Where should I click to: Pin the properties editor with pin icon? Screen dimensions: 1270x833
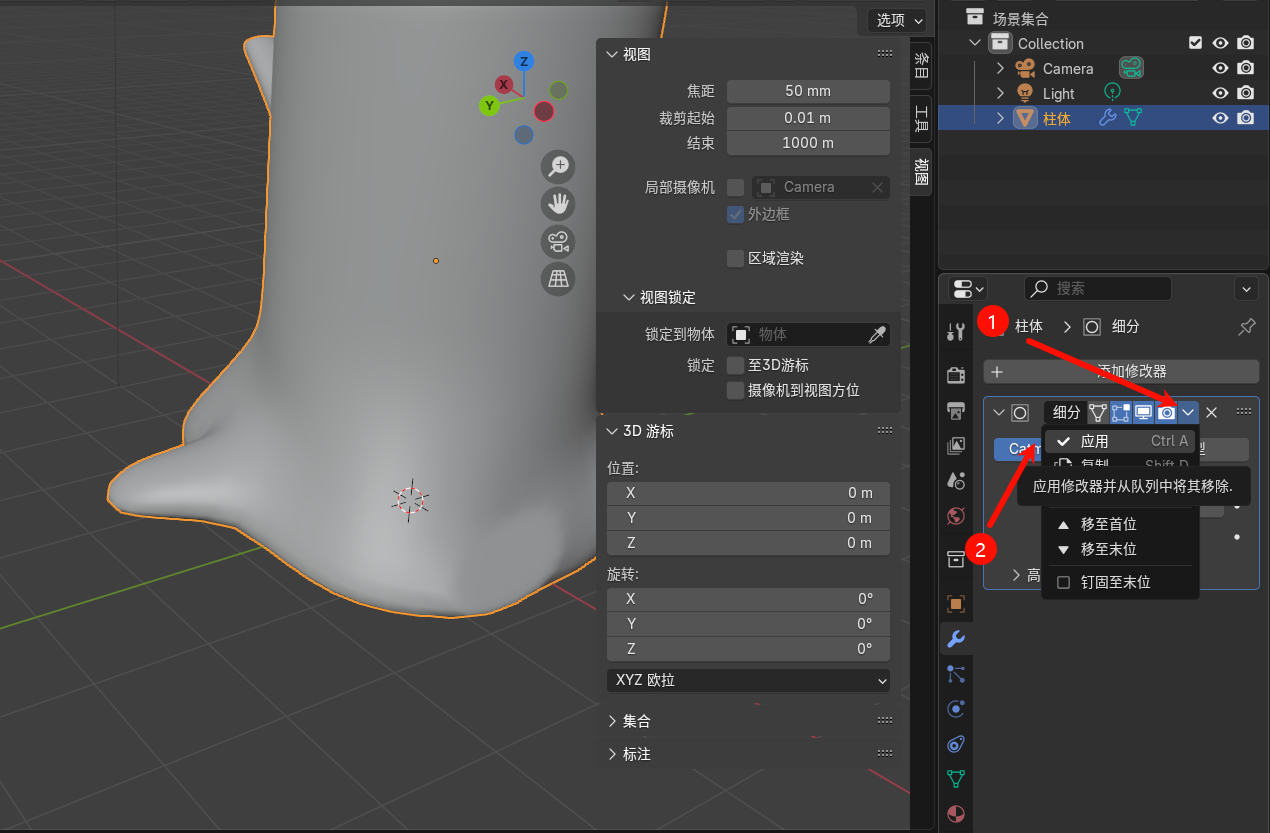pyautogui.click(x=1246, y=327)
